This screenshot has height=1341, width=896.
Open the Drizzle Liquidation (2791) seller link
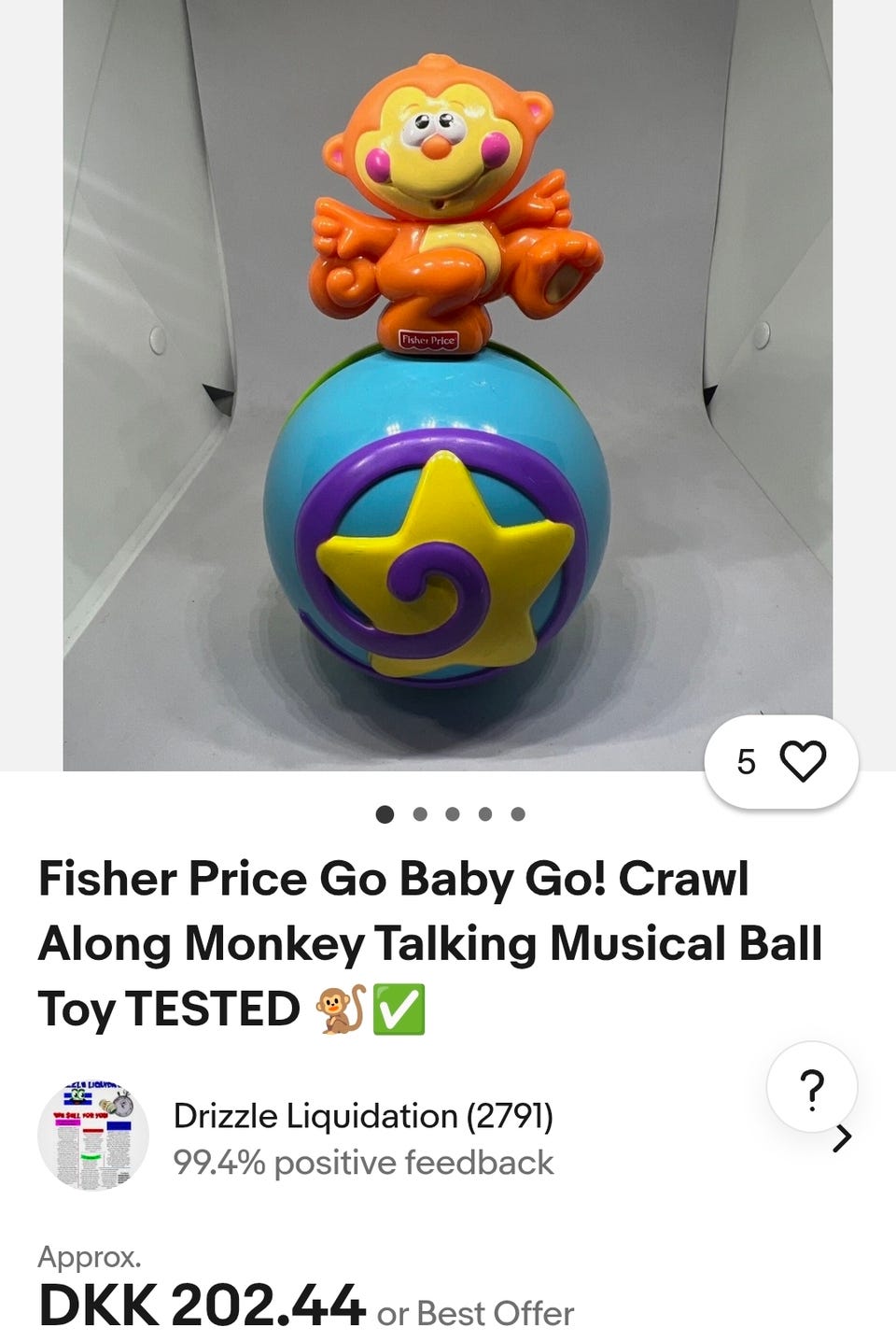pos(363,1116)
